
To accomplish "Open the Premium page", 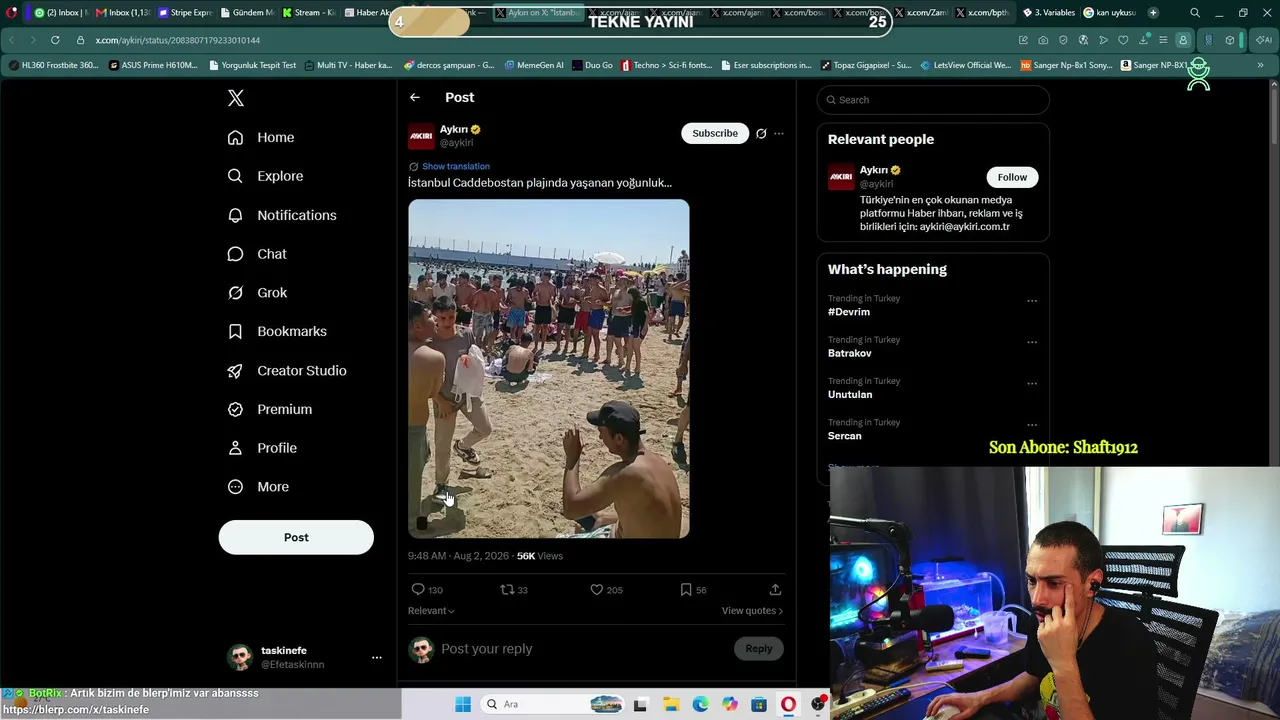I will [269, 409].
